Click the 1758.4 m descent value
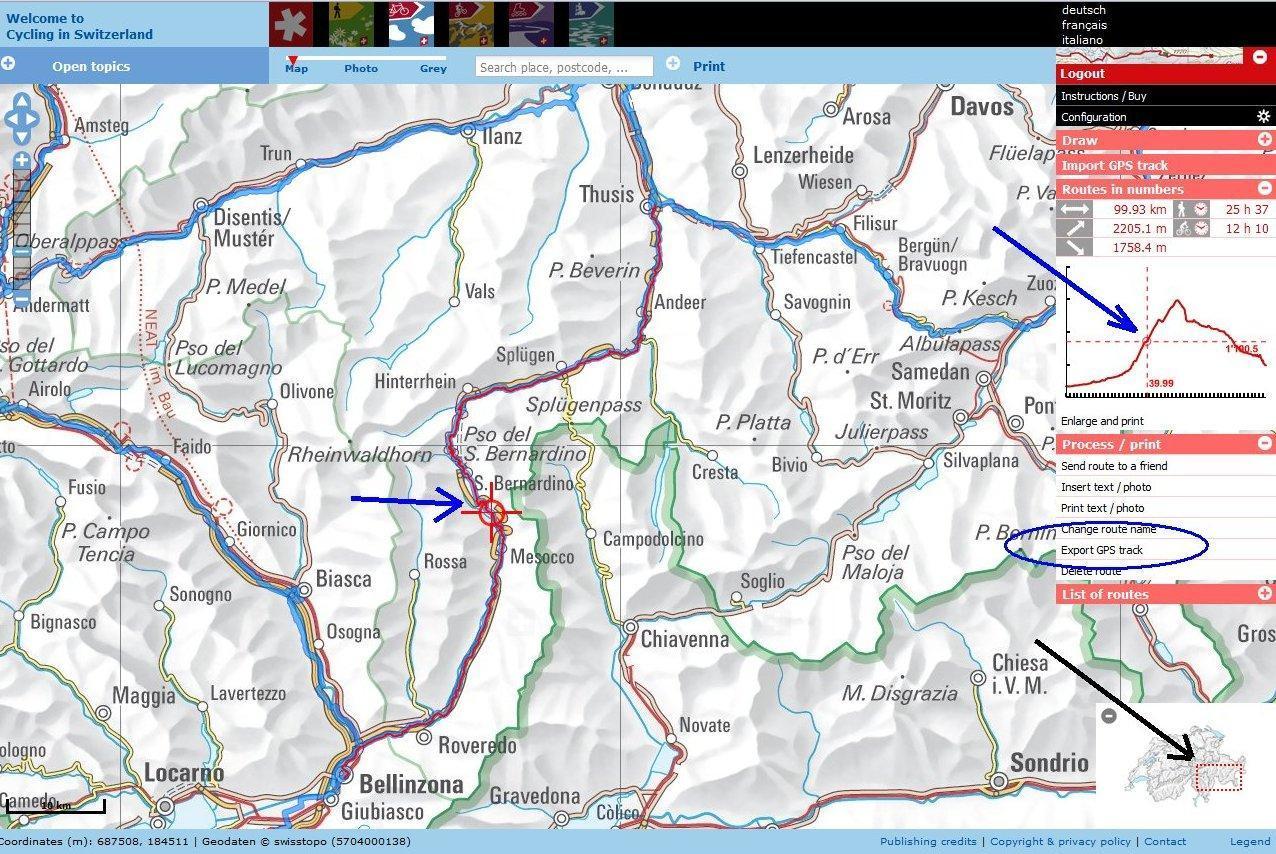Screen dimensions: 1276x854 [x=1140, y=248]
